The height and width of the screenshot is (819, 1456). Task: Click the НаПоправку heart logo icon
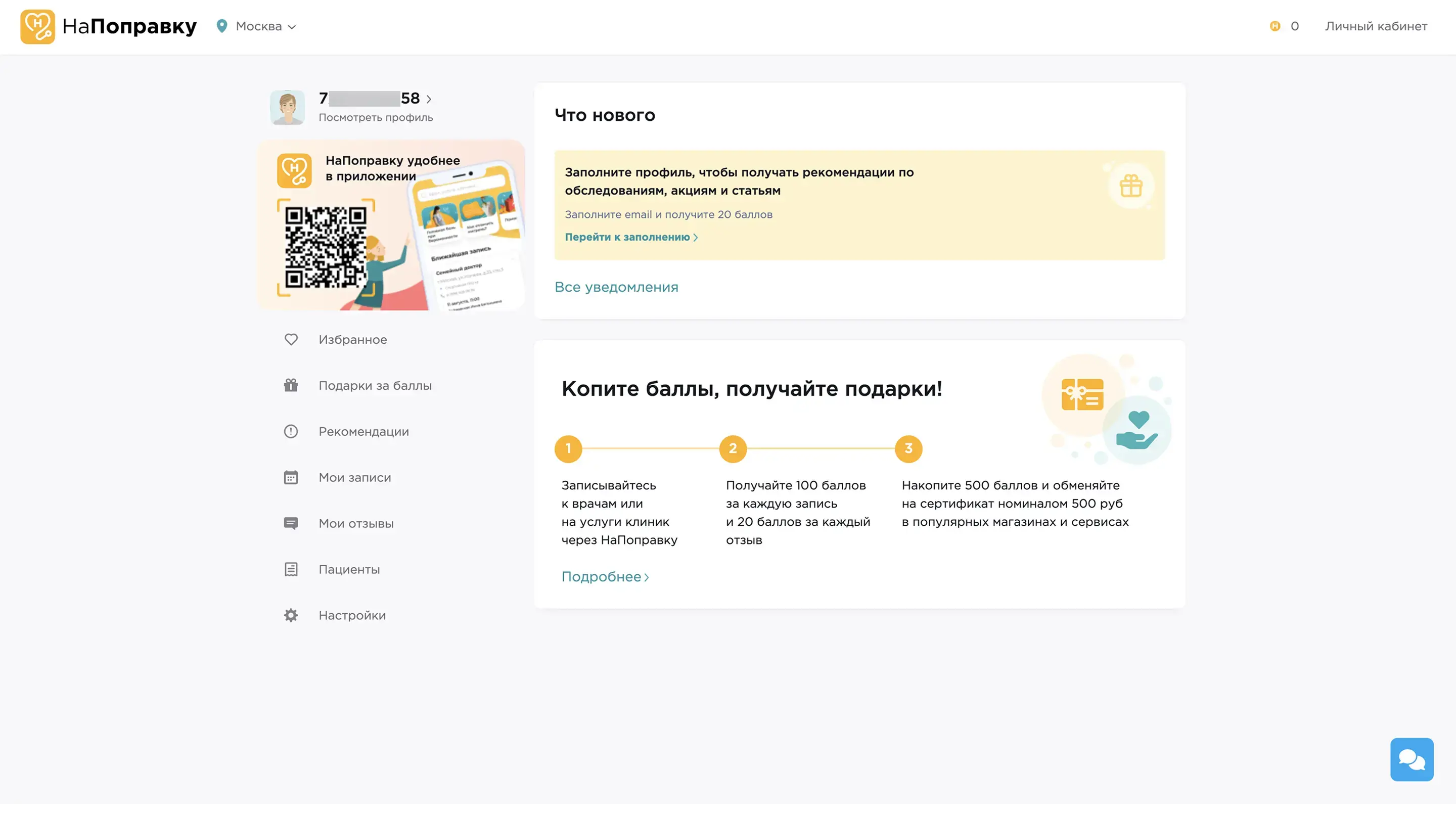[x=37, y=27]
